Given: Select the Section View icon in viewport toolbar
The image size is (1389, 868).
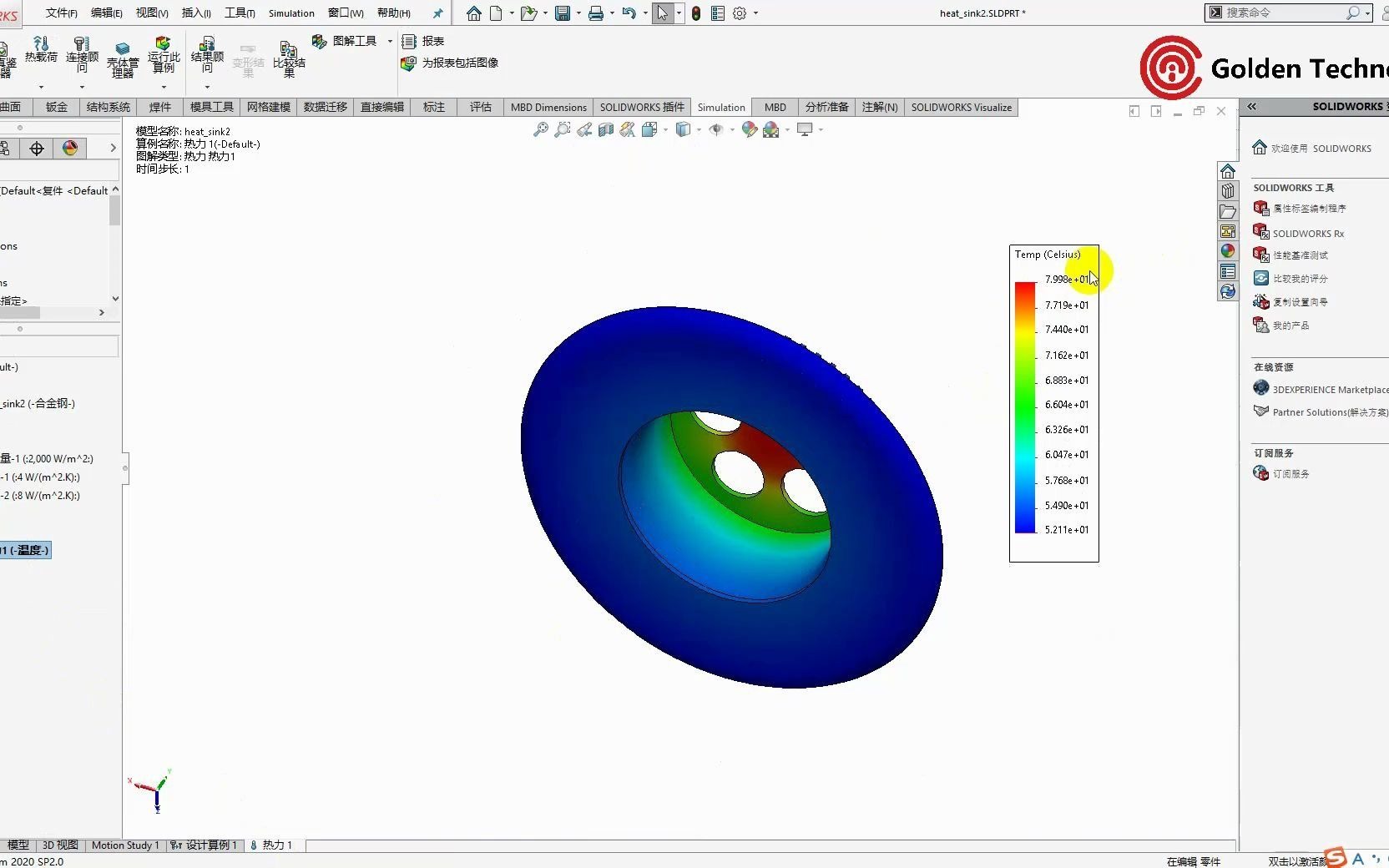Looking at the screenshot, I should point(605,130).
